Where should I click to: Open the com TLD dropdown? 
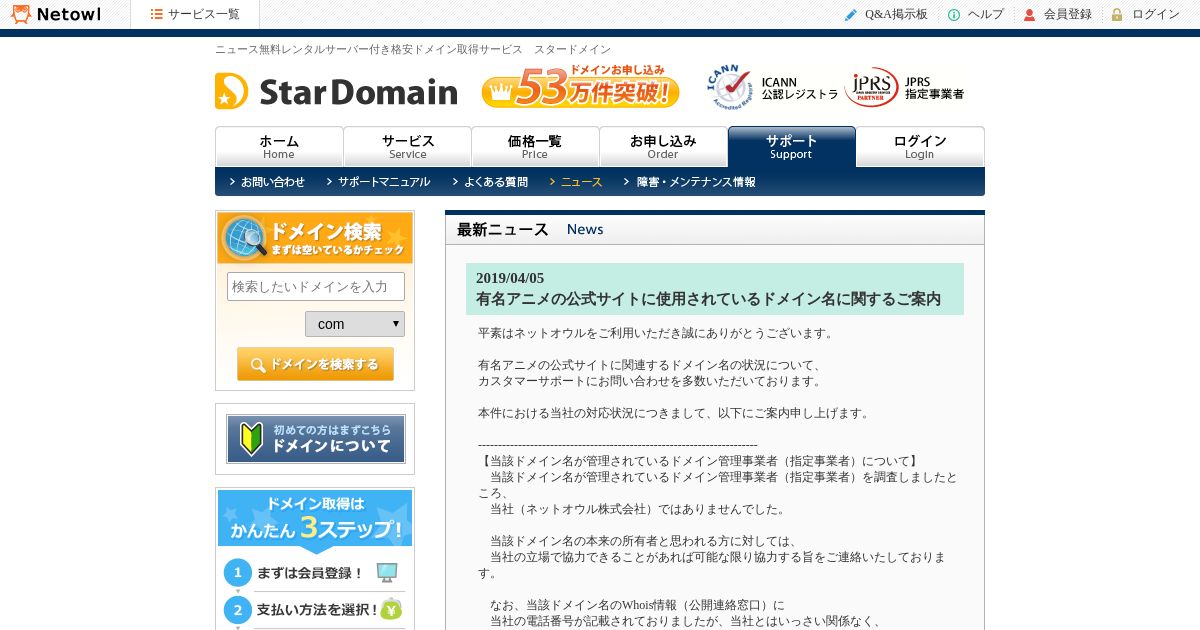[x=355, y=324]
